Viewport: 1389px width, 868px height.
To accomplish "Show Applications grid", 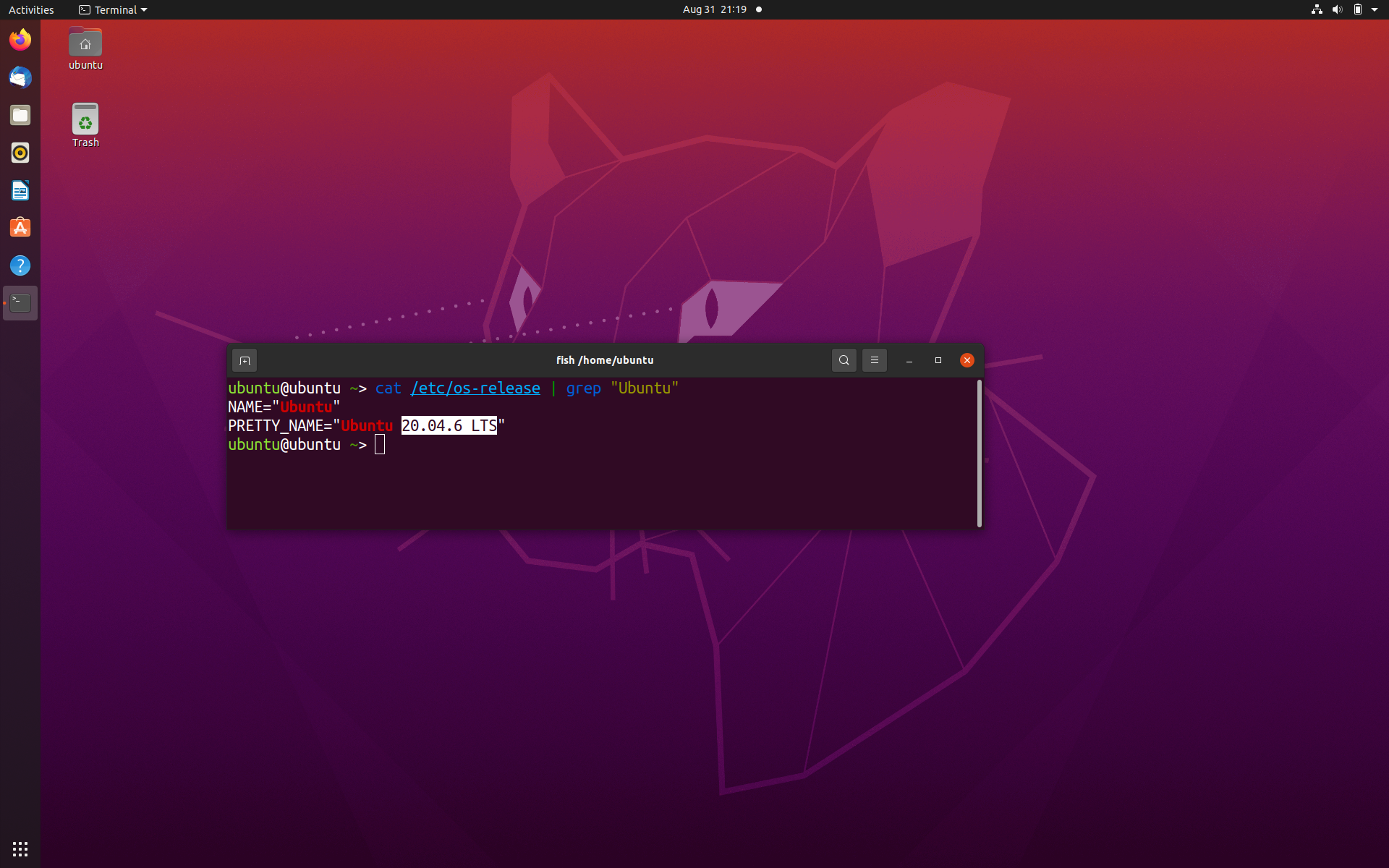I will [20, 848].
